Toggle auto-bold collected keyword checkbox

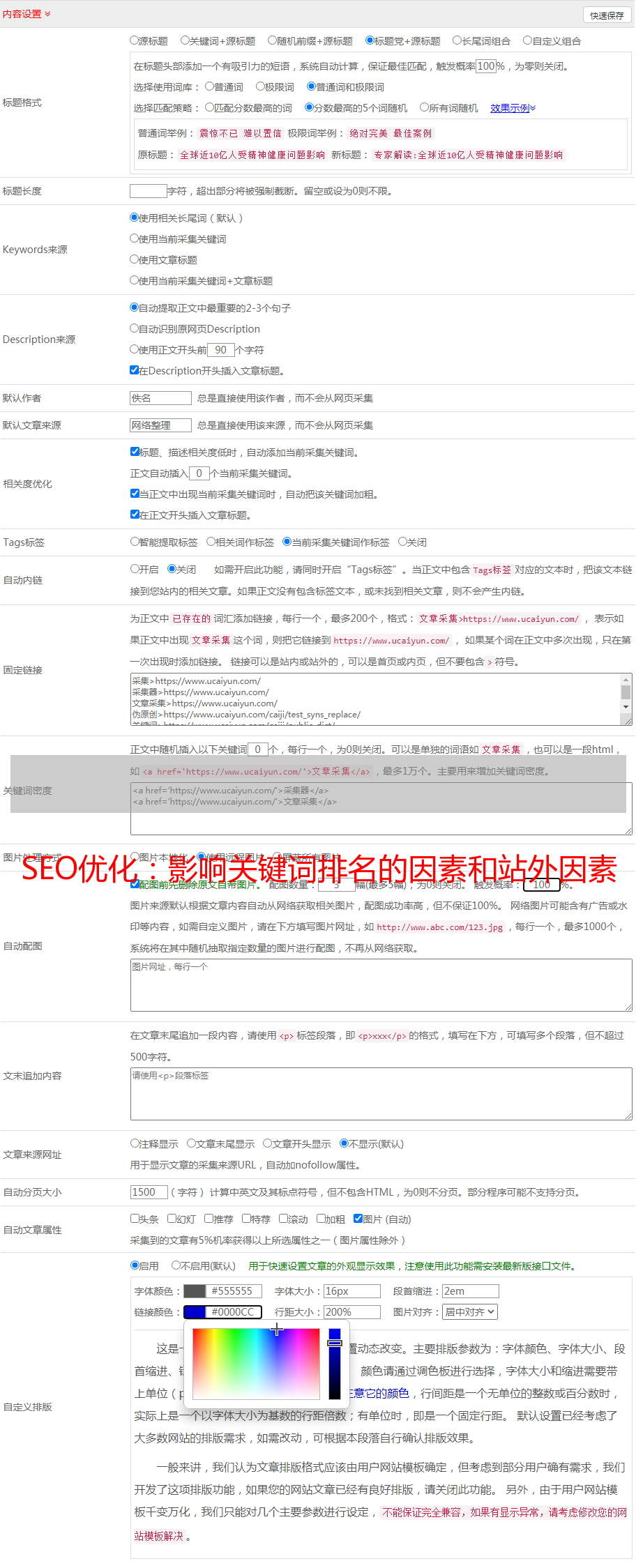click(135, 494)
